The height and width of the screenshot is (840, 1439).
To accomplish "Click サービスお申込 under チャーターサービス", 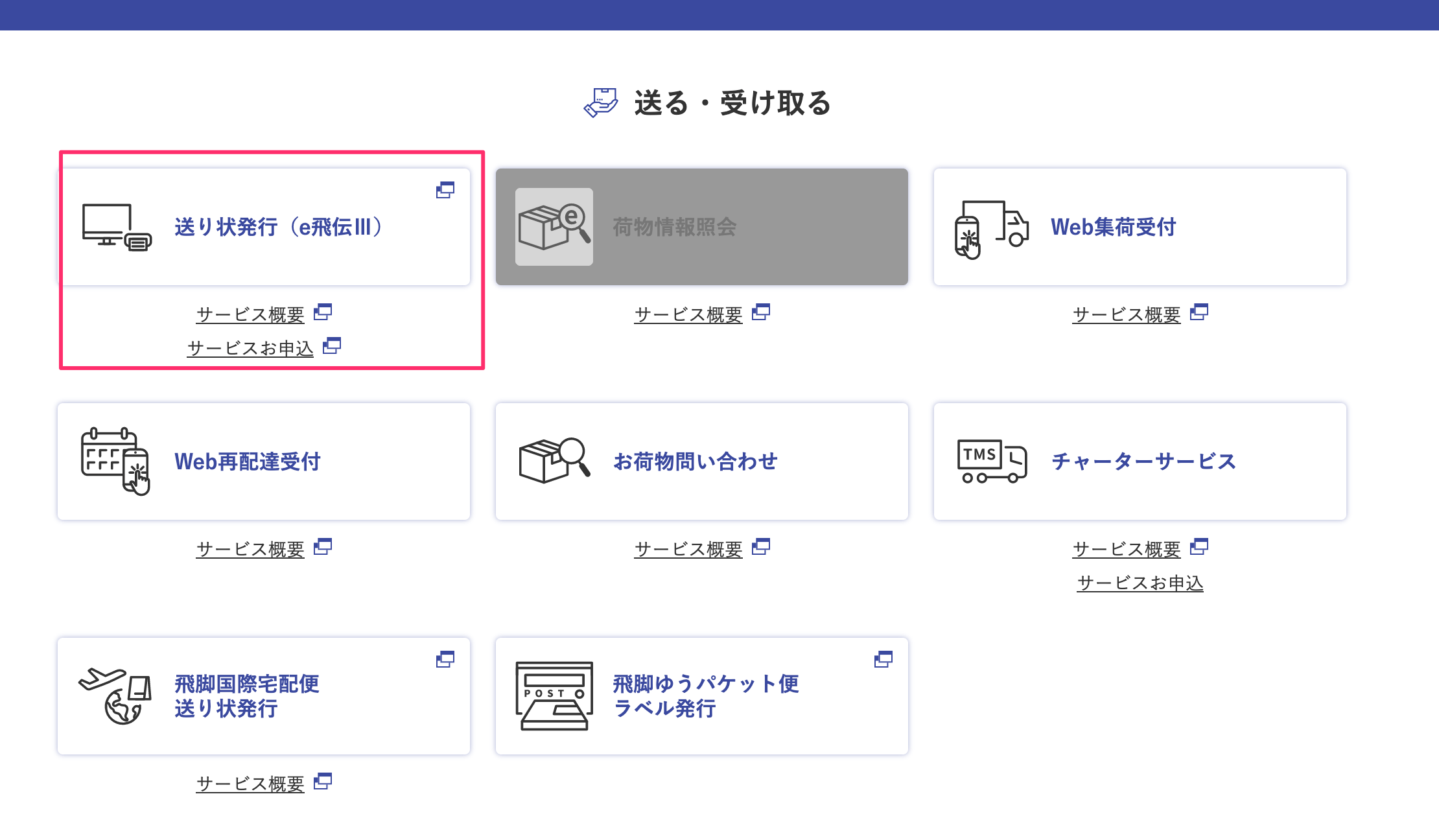I will tap(1140, 583).
